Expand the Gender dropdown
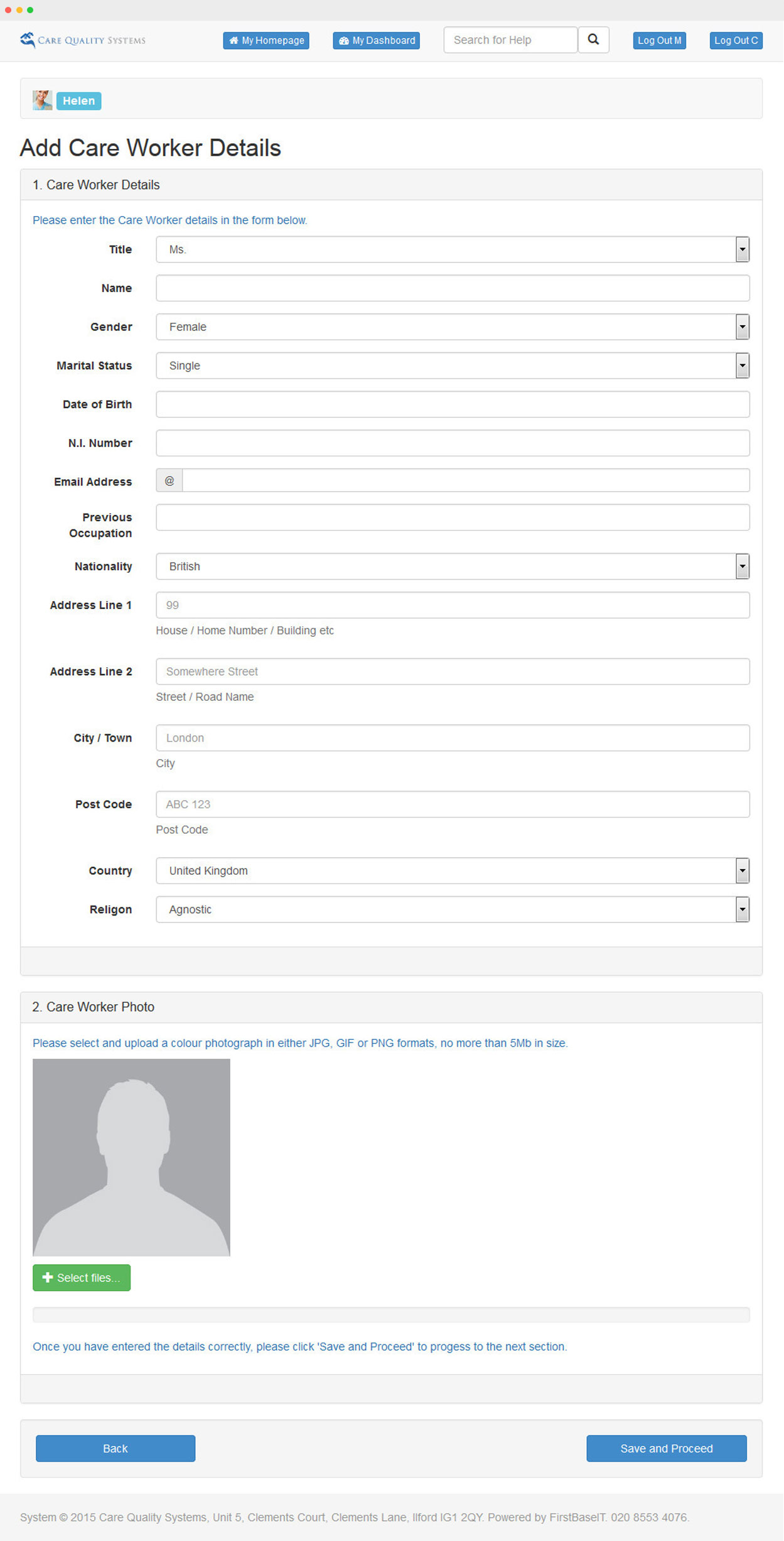784x1541 pixels. coord(452,327)
